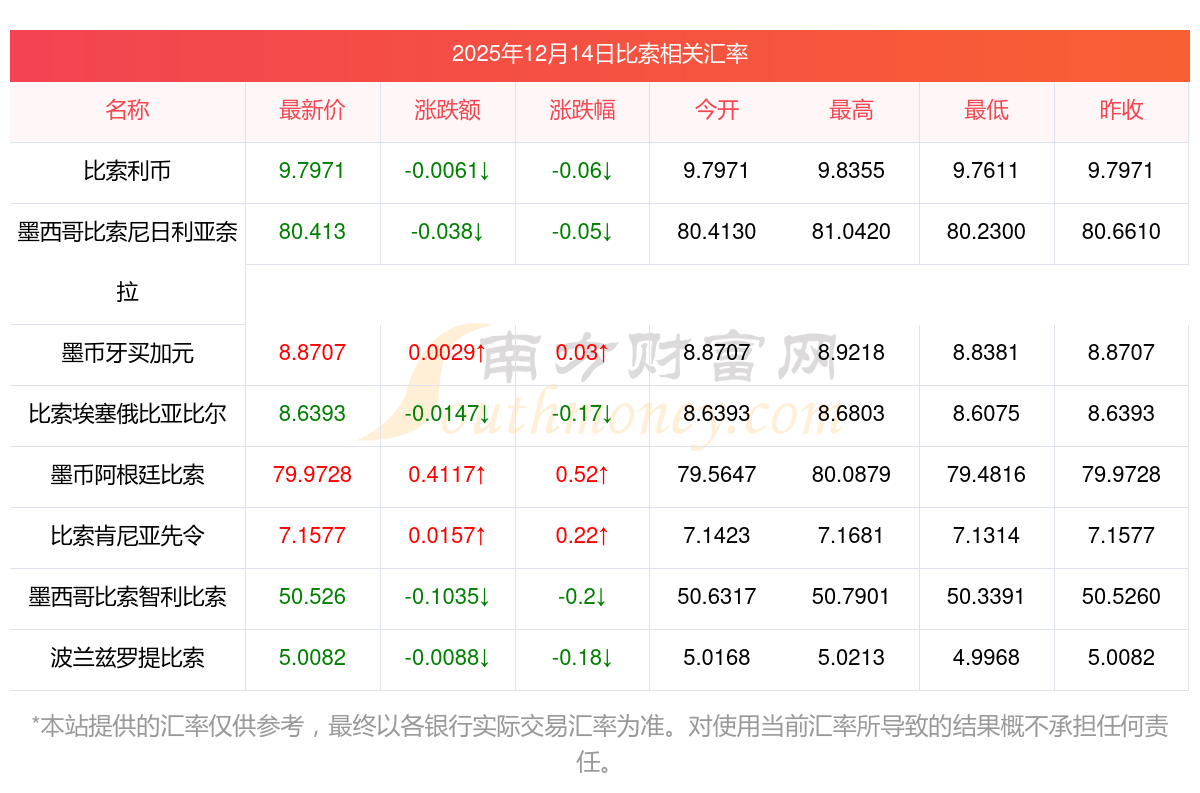Click opening value 5.0168
Screen dimensions: 1200x793
click(x=717, y=658)
